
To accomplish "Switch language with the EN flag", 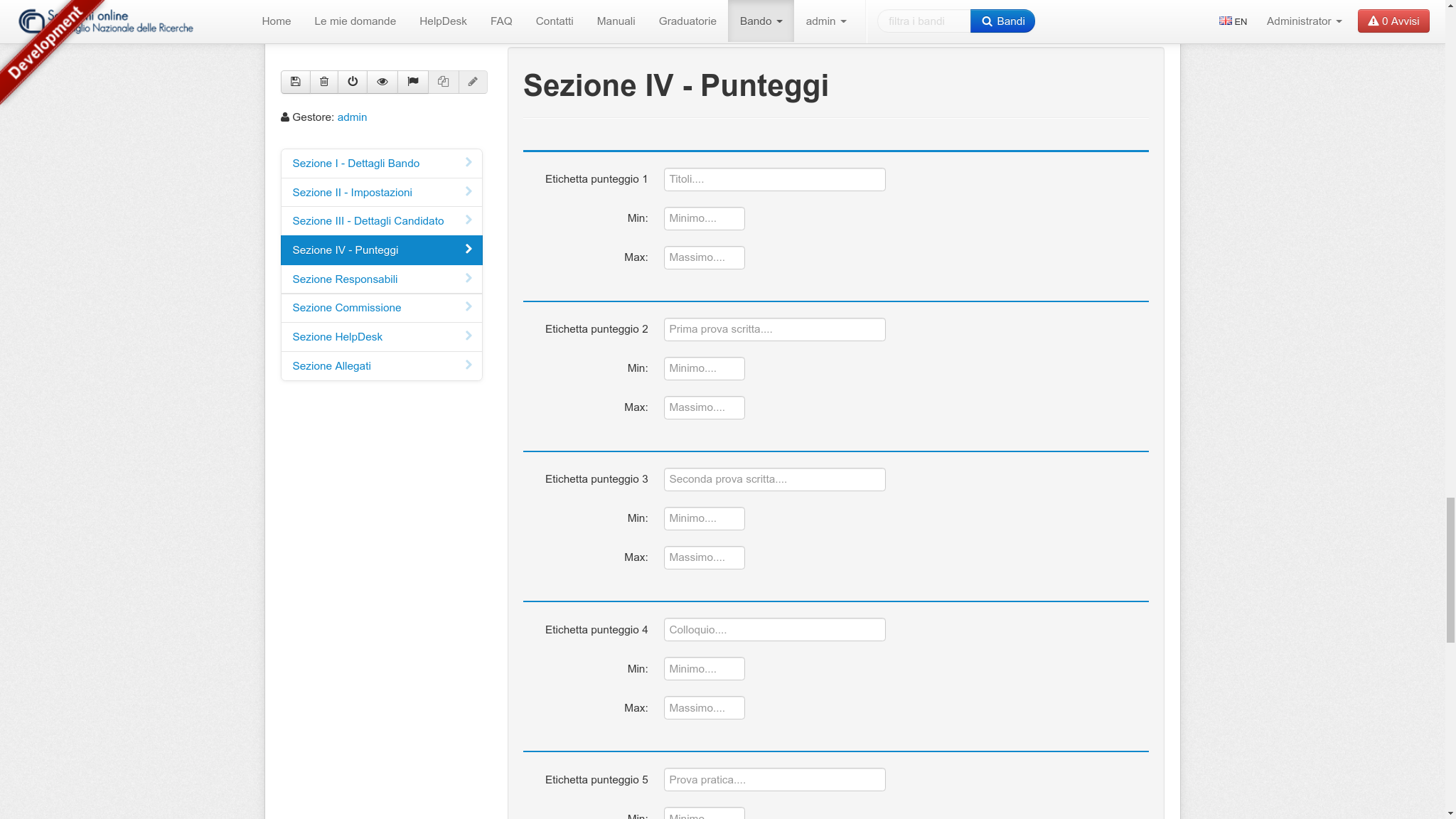I will click(1233, 21).
